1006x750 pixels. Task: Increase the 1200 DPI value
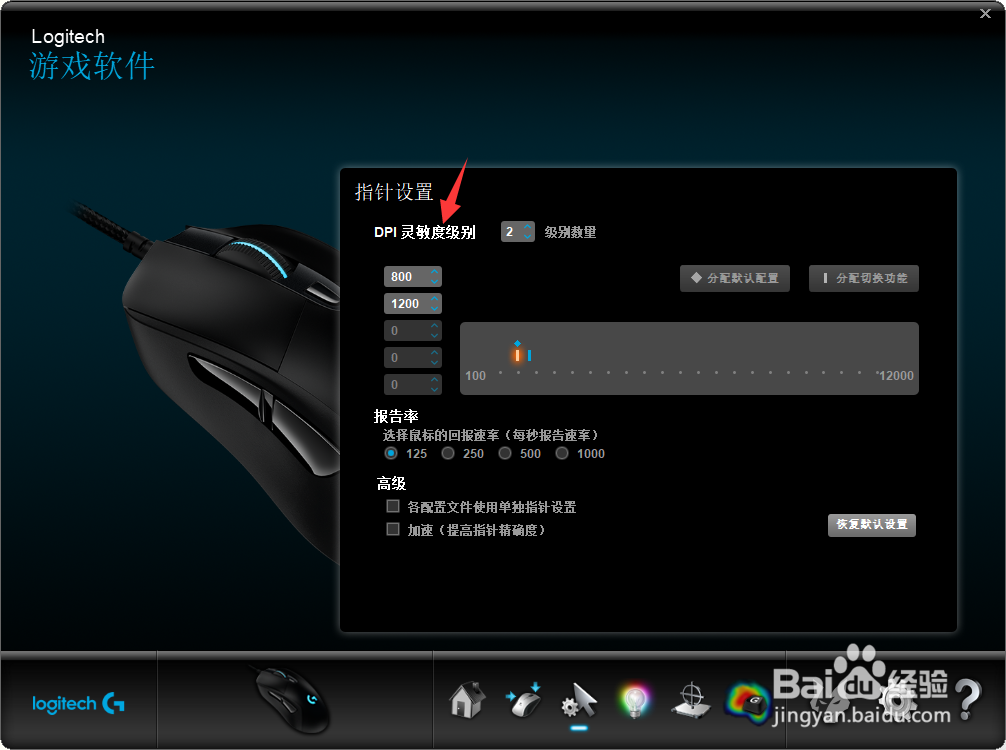pos(434,299)
